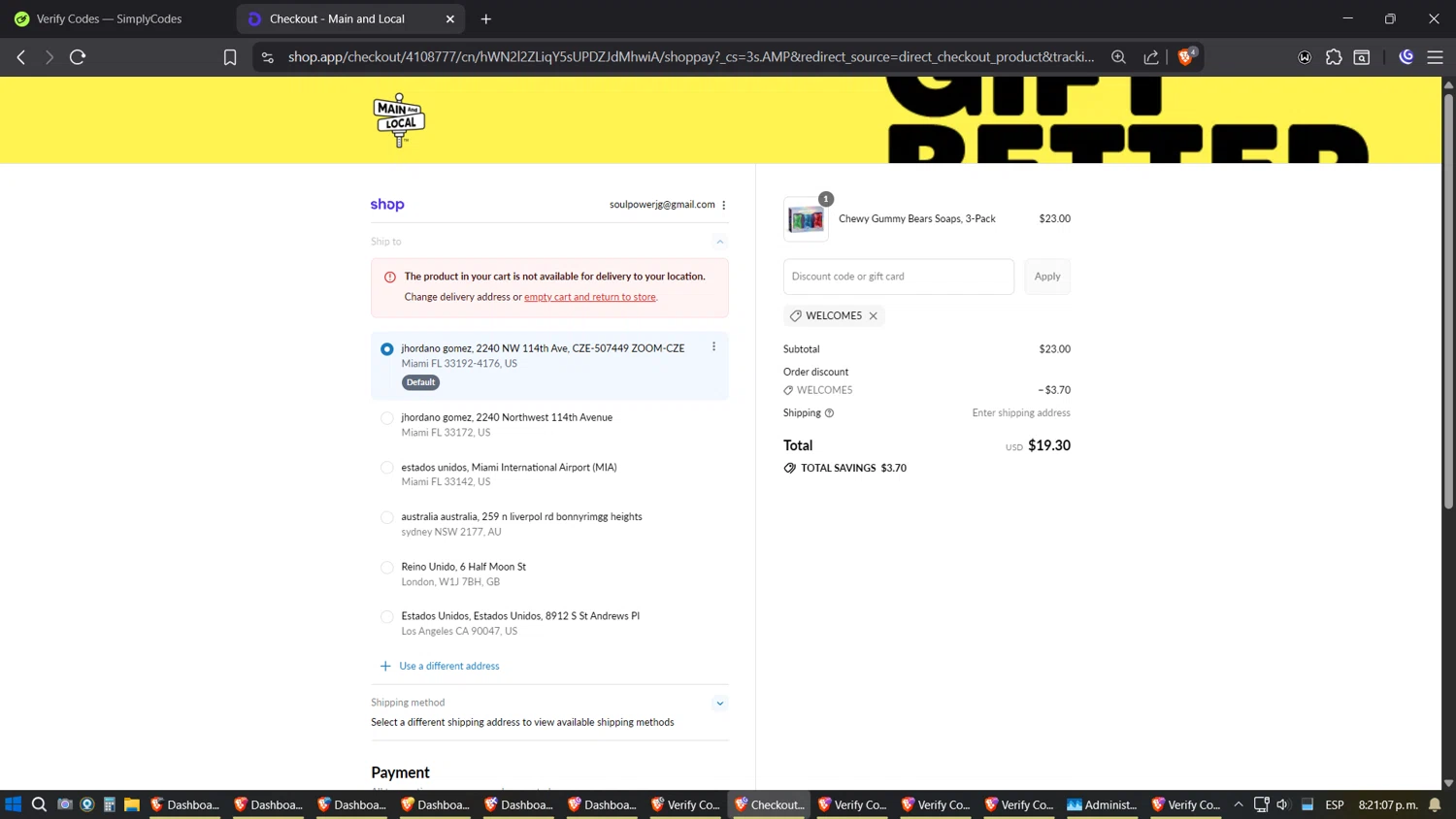Go forward in browser history
The width and height of the screenshot is (1456, 819).
pos(49,57)
